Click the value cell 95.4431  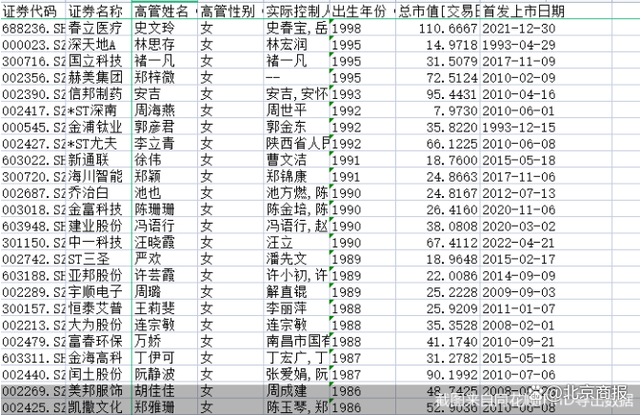pyautogui.click(x=438, y=94)
